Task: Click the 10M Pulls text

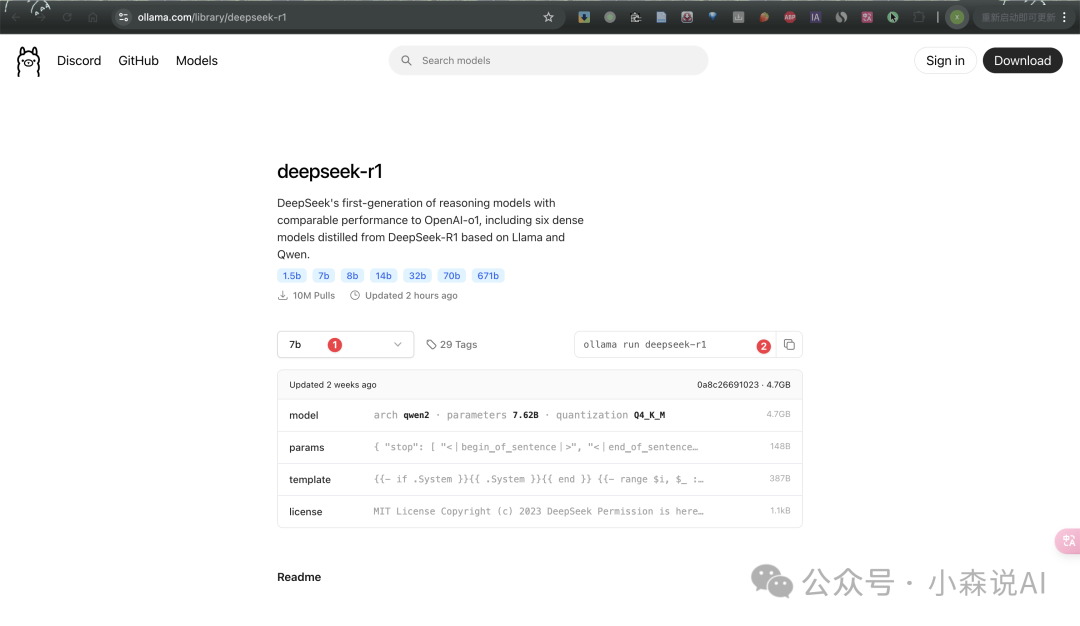Action: click(x=313, y=295)
